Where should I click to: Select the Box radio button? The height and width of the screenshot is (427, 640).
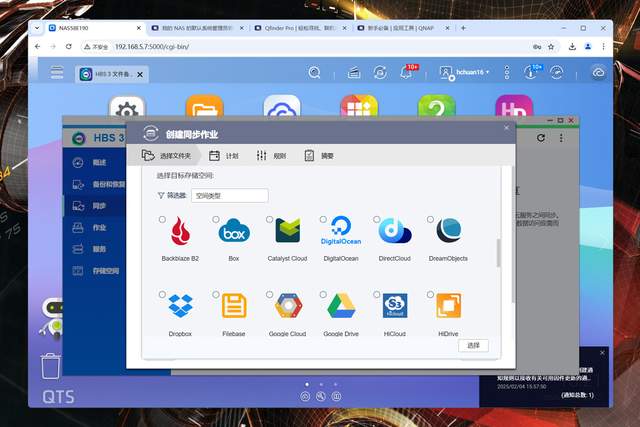pyautogui.click(x=216, y=220)
